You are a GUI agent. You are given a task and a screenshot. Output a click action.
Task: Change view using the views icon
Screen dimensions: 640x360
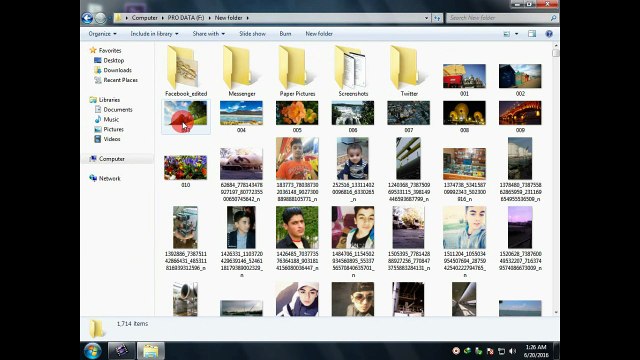pos(507,34)
